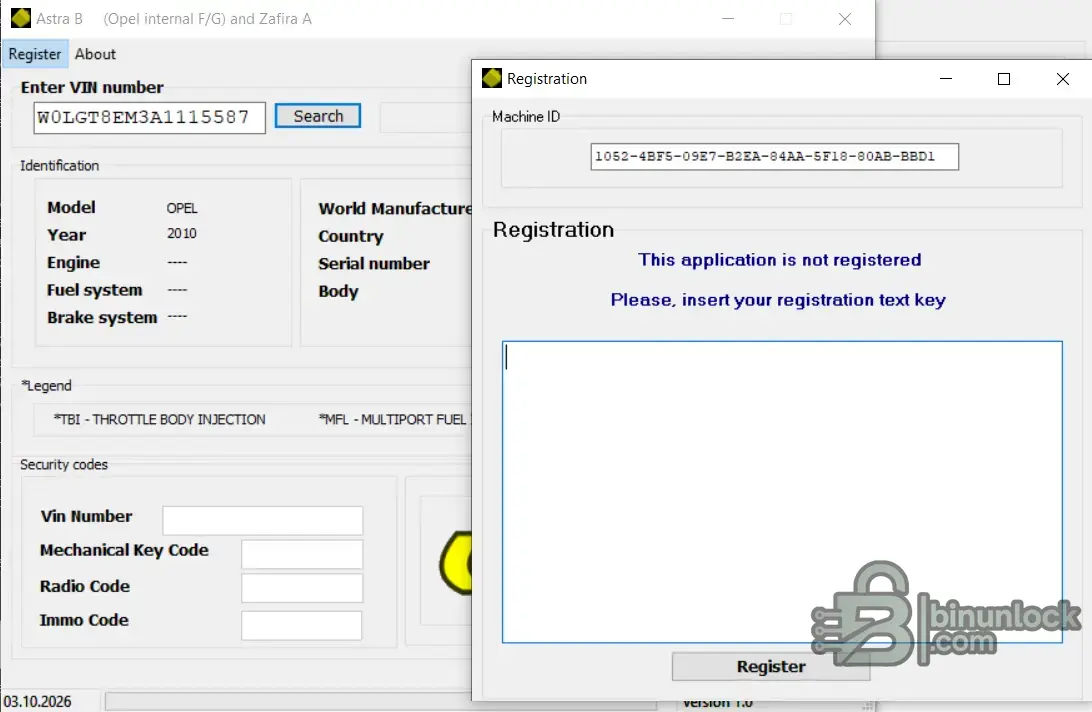Image resolution: width=1092 pixels, height=712 pixels.
Task: Select the Machine ID text field
Action: click(774, 157)
